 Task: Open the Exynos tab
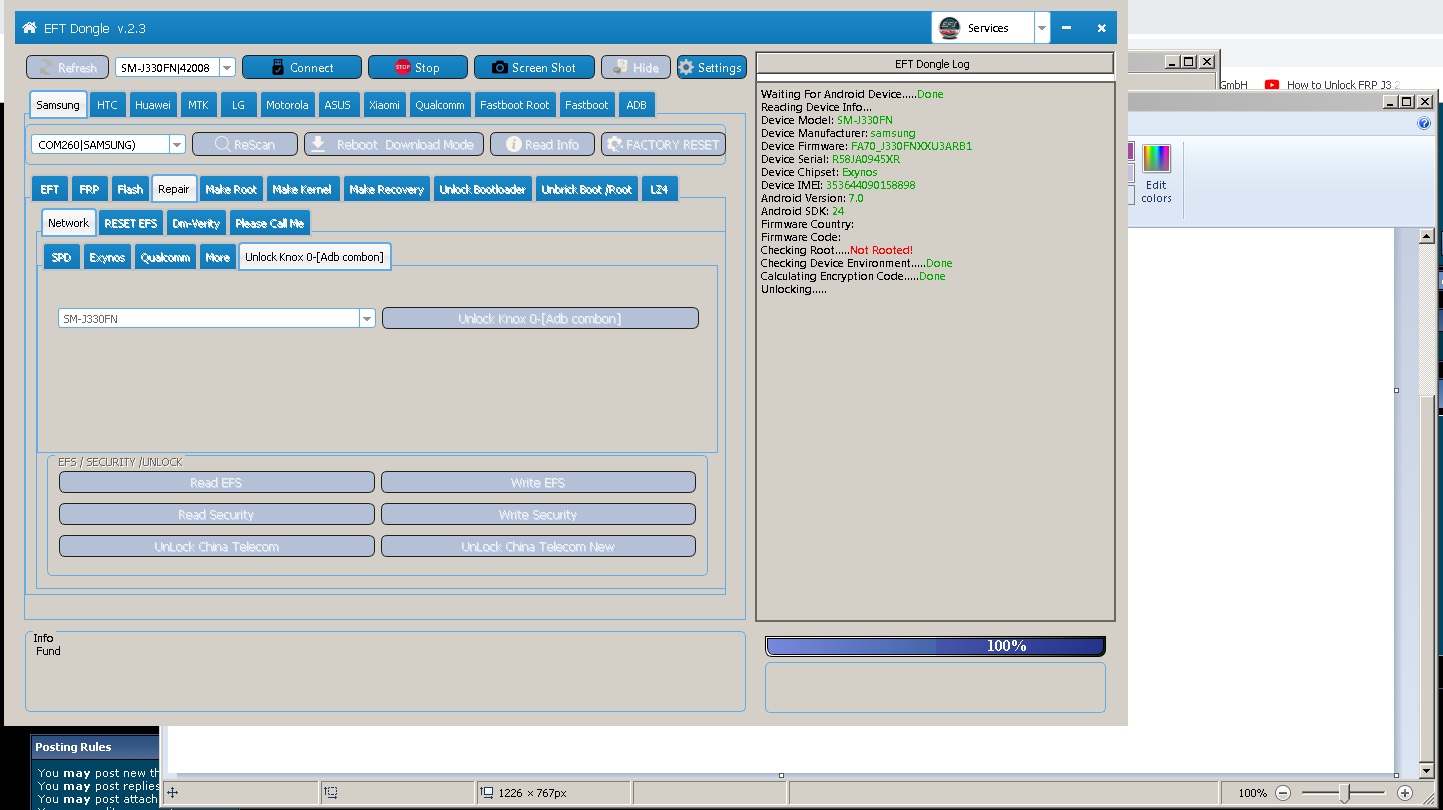tap(107, 257)
